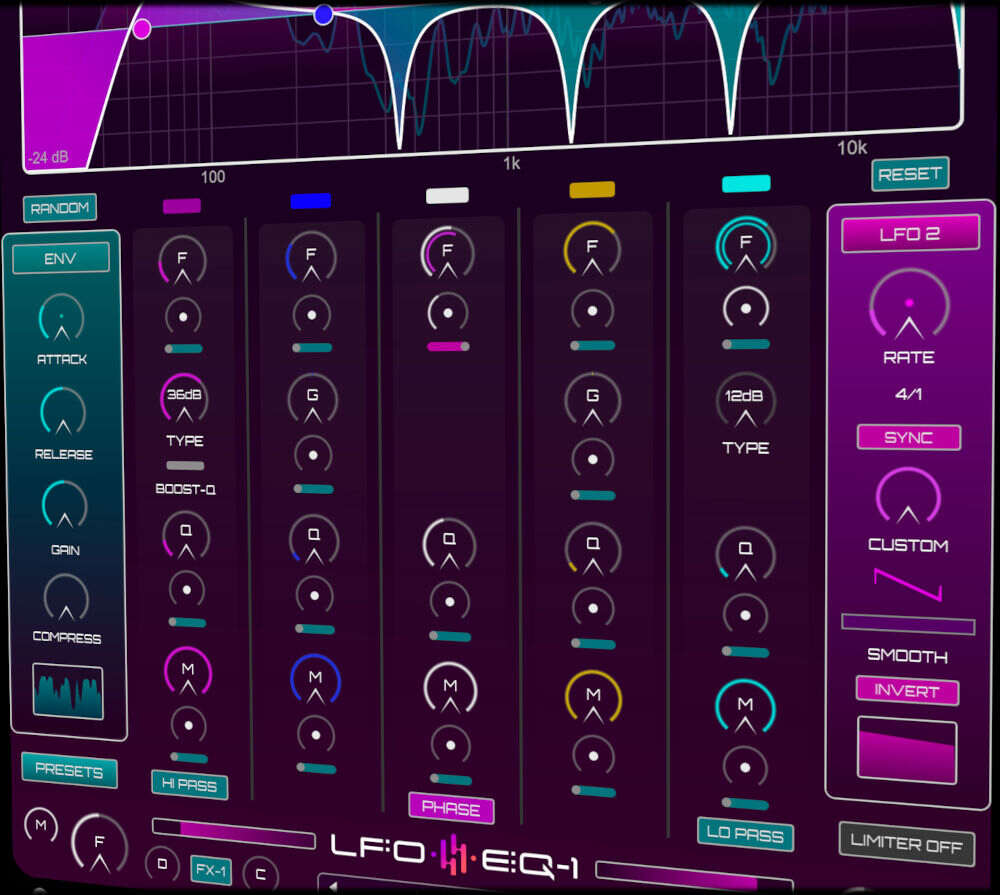Enable INVERT in the LFO 2 panel
This screenshot has width=1000, height=895.
(x=906, y=691)
